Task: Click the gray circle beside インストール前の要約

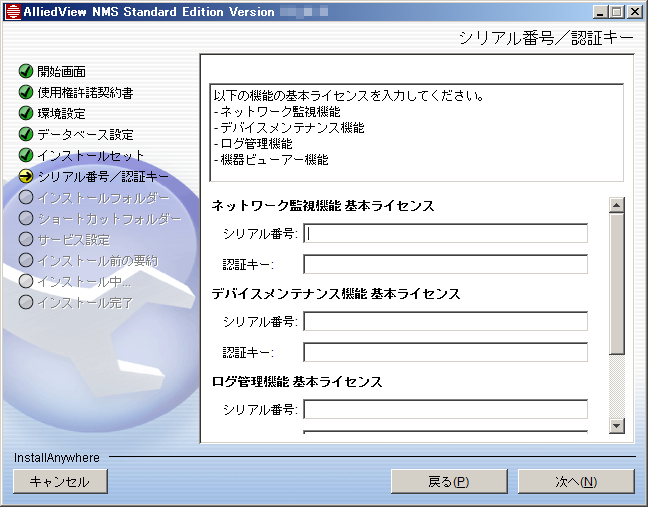Action: (x=26, y=260)
